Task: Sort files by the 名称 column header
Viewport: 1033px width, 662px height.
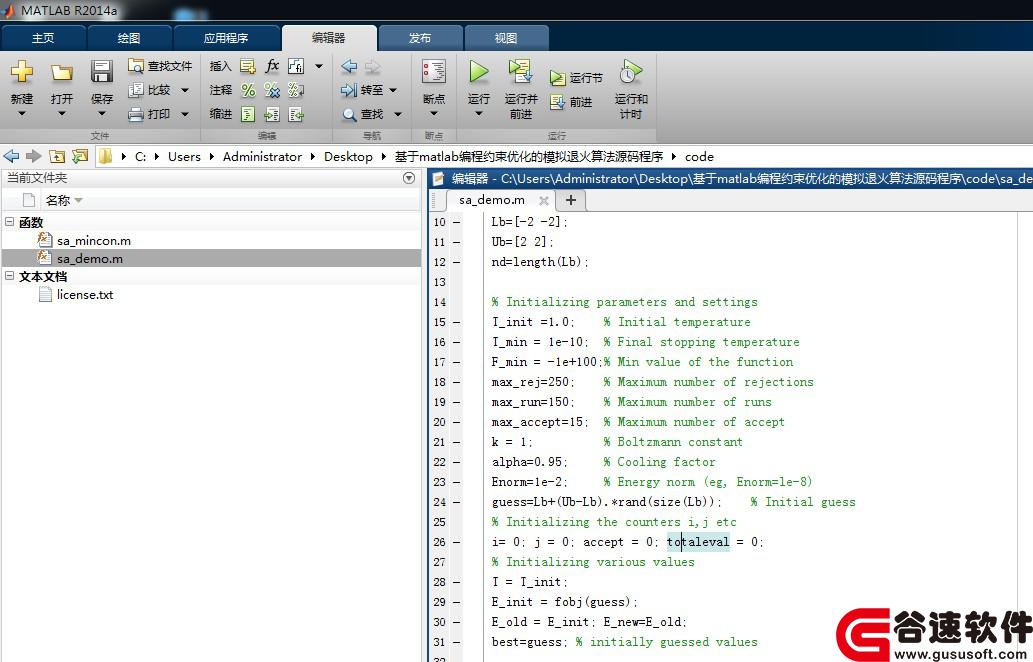Action: click(x=57, y=200)
